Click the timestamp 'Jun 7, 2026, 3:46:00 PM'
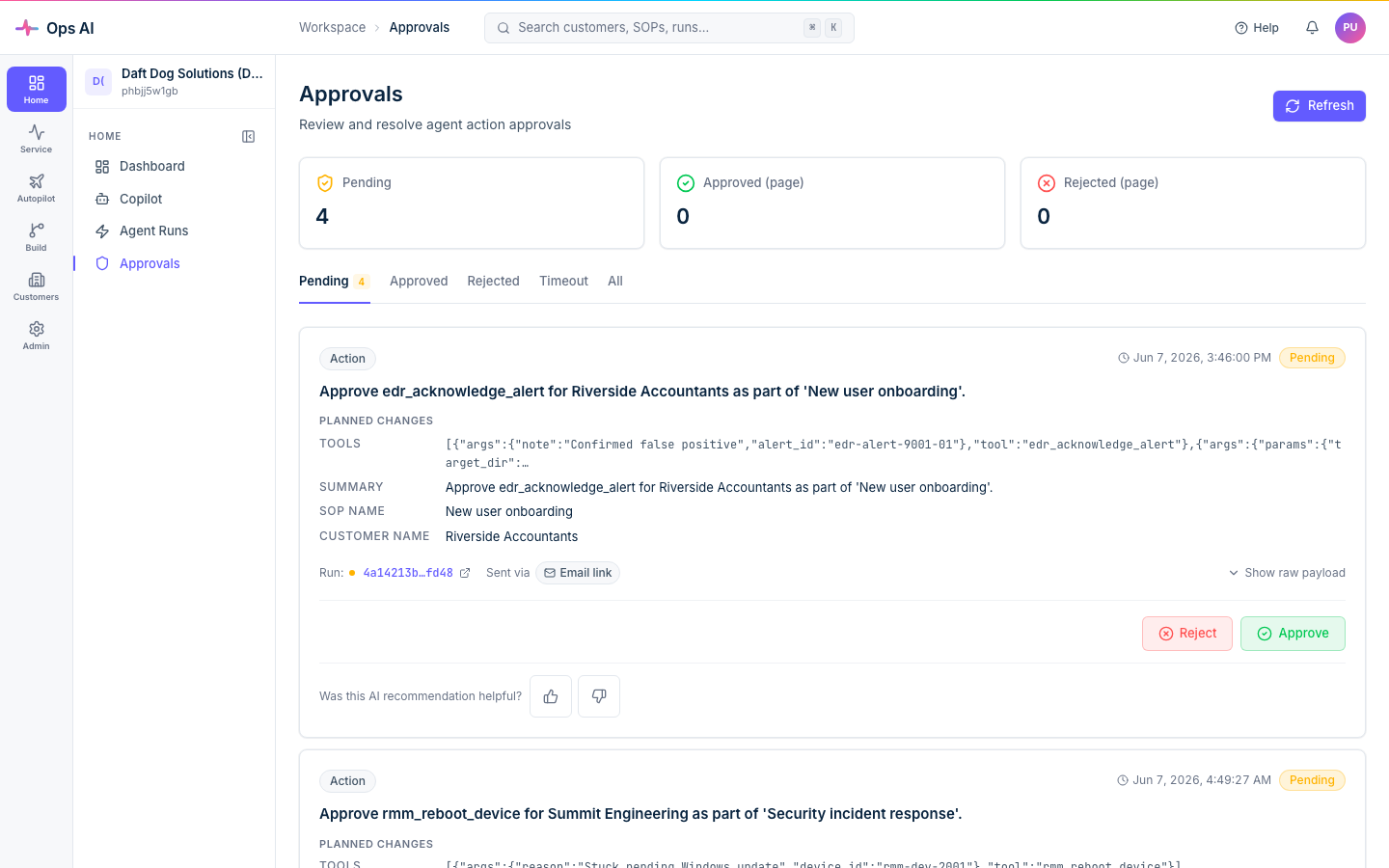 click(1202, 358)
